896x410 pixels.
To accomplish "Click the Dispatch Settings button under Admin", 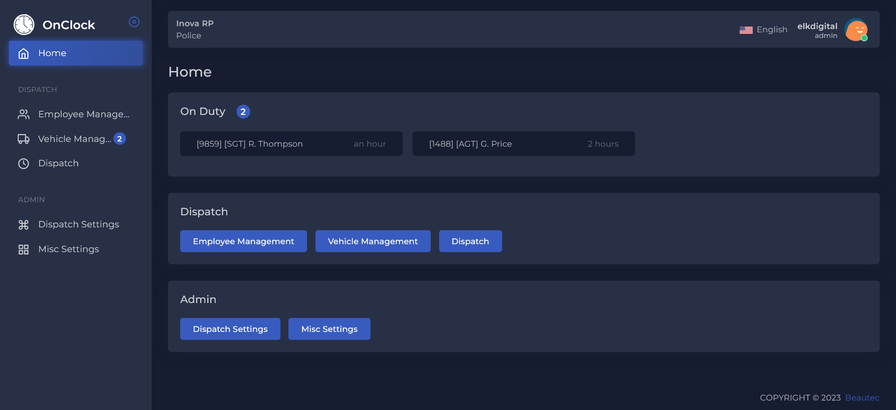I will click(x=230, y=329).
